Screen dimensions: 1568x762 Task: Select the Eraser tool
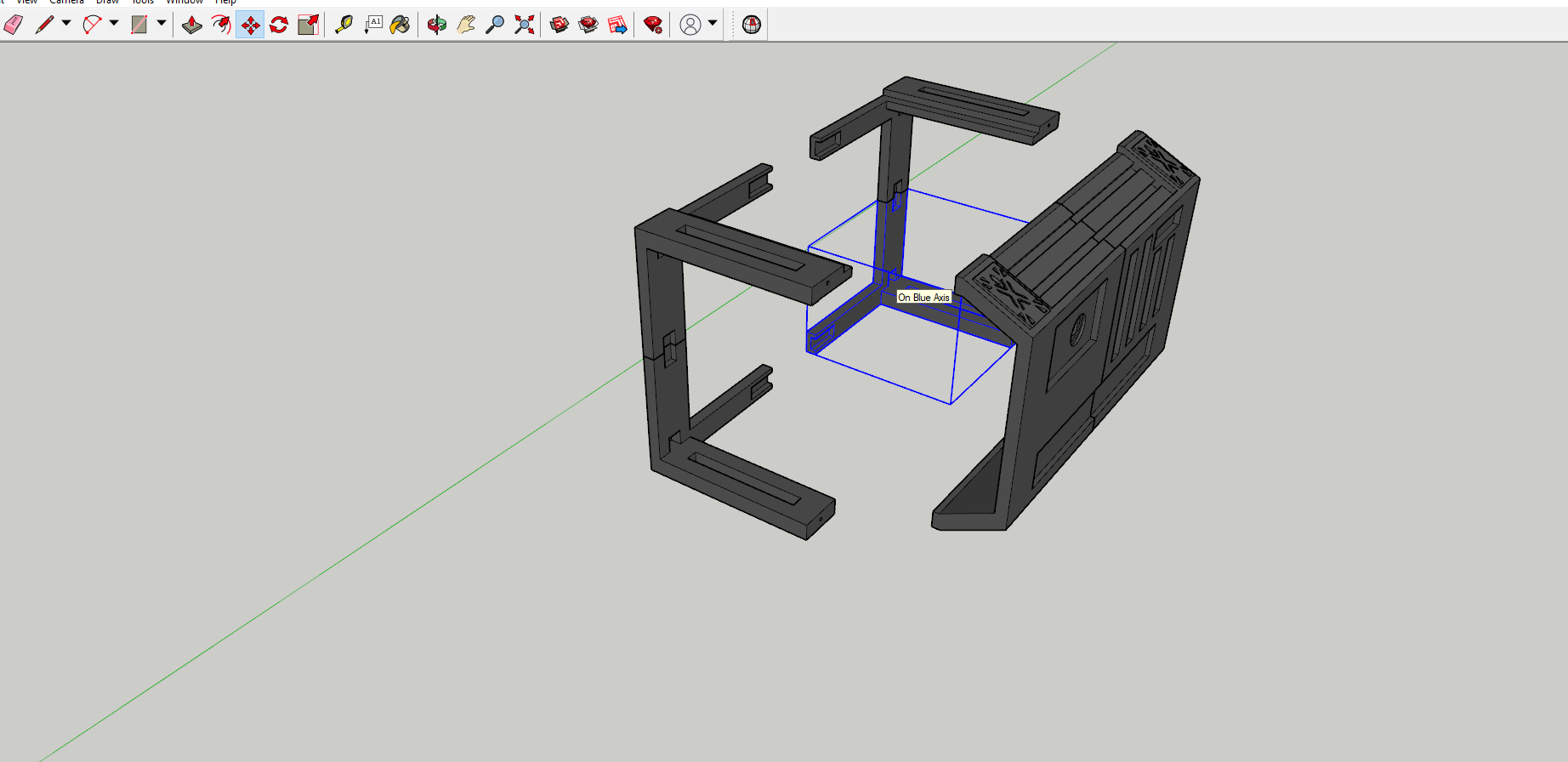pyautogui.click(x=14, y=25)
